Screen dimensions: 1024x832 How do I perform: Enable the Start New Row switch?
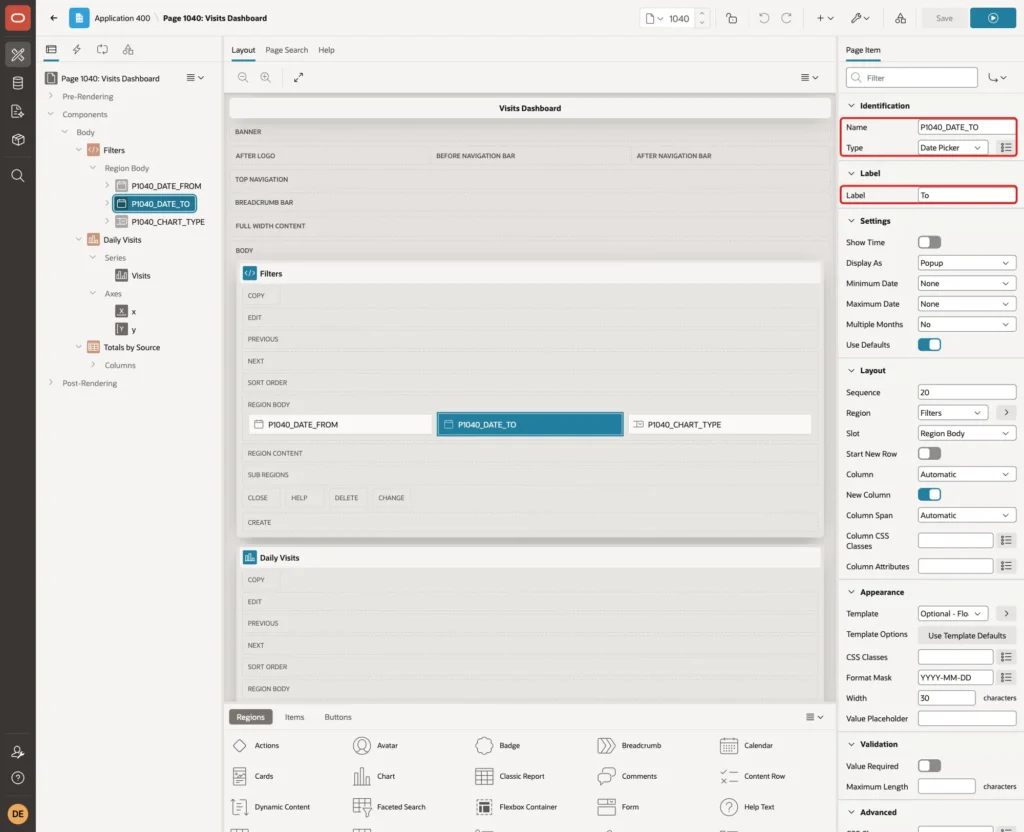coord(929,454)
